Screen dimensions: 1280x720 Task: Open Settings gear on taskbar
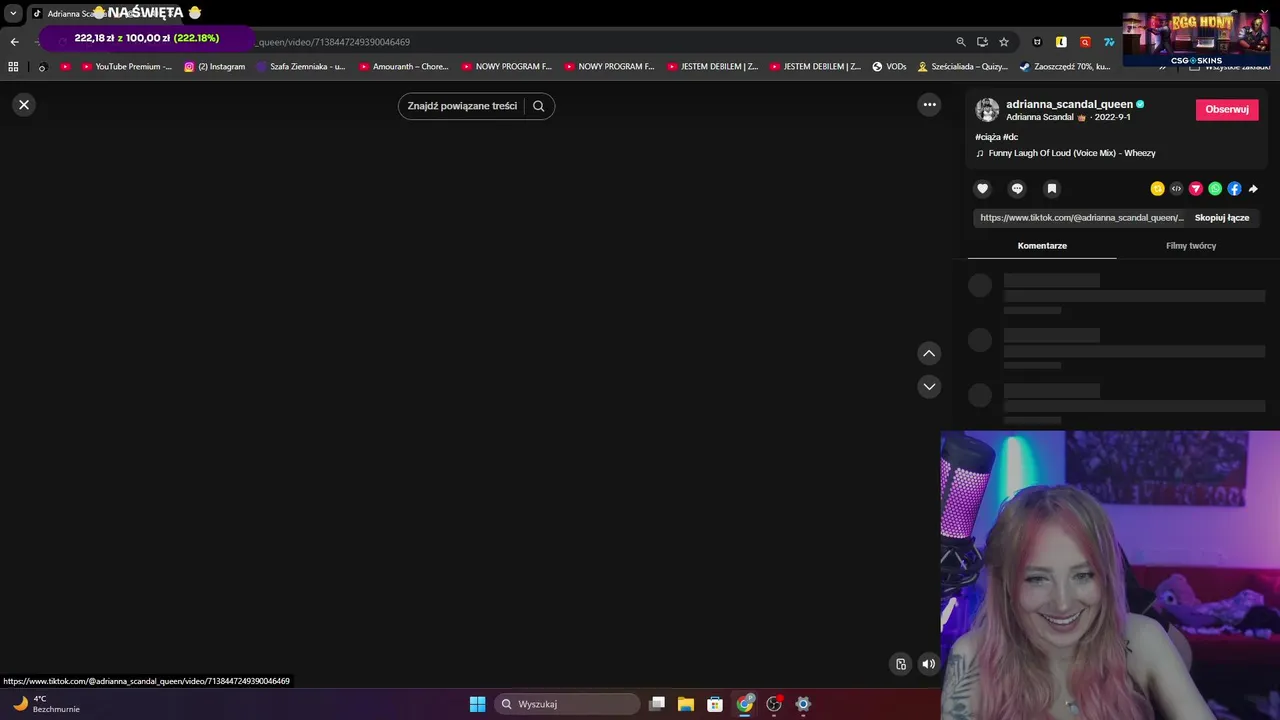803,704
